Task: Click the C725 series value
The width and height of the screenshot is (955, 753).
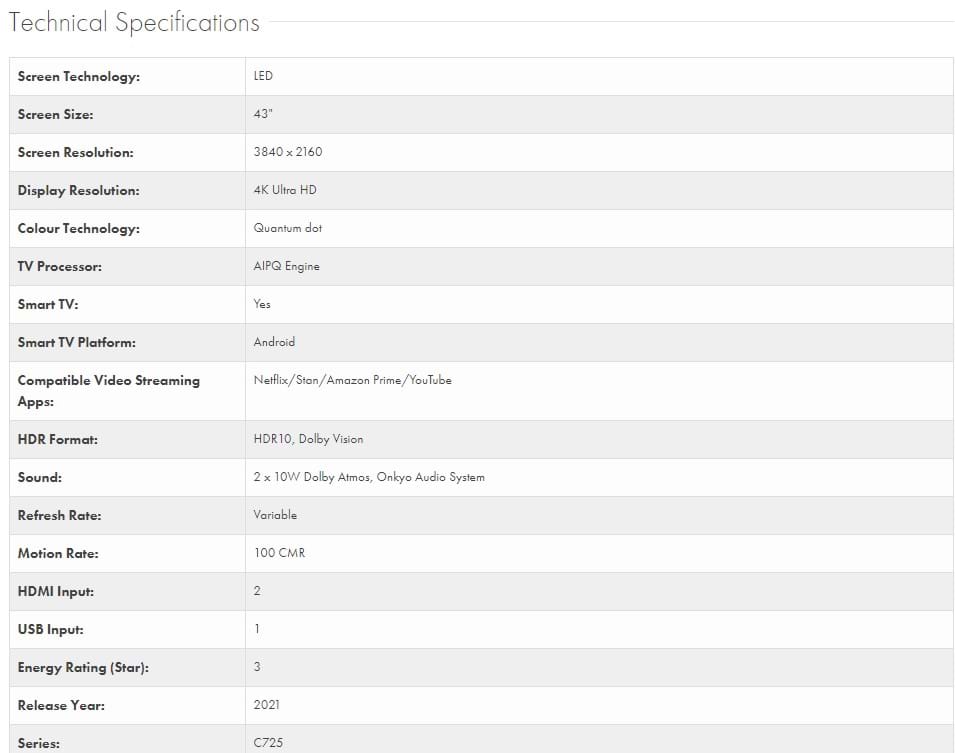Action: tap(268, 743)
